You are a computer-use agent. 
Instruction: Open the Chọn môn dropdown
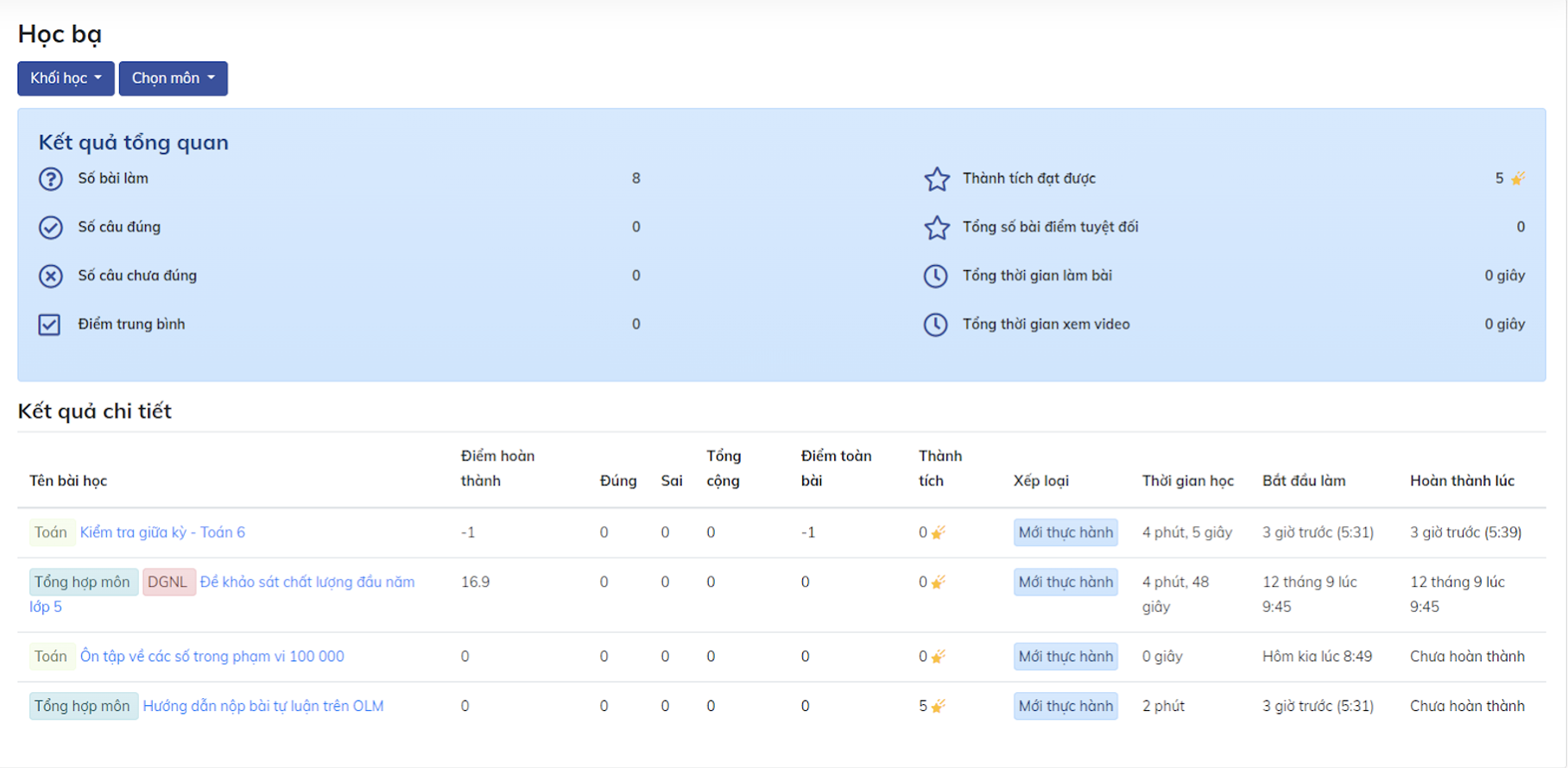point(173,79)
